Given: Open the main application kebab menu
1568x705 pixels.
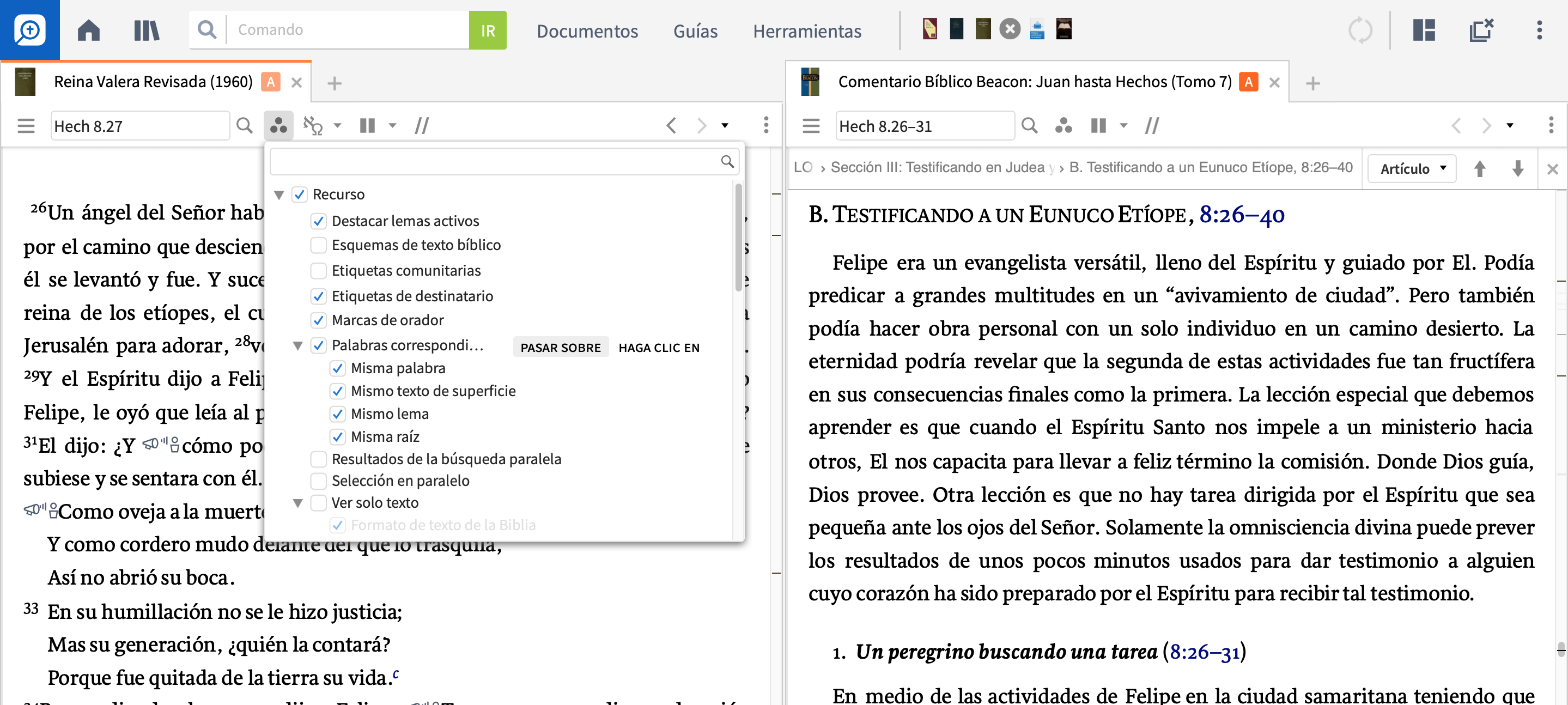Looking at the screenshot, I should click(x=1539, y=30).
